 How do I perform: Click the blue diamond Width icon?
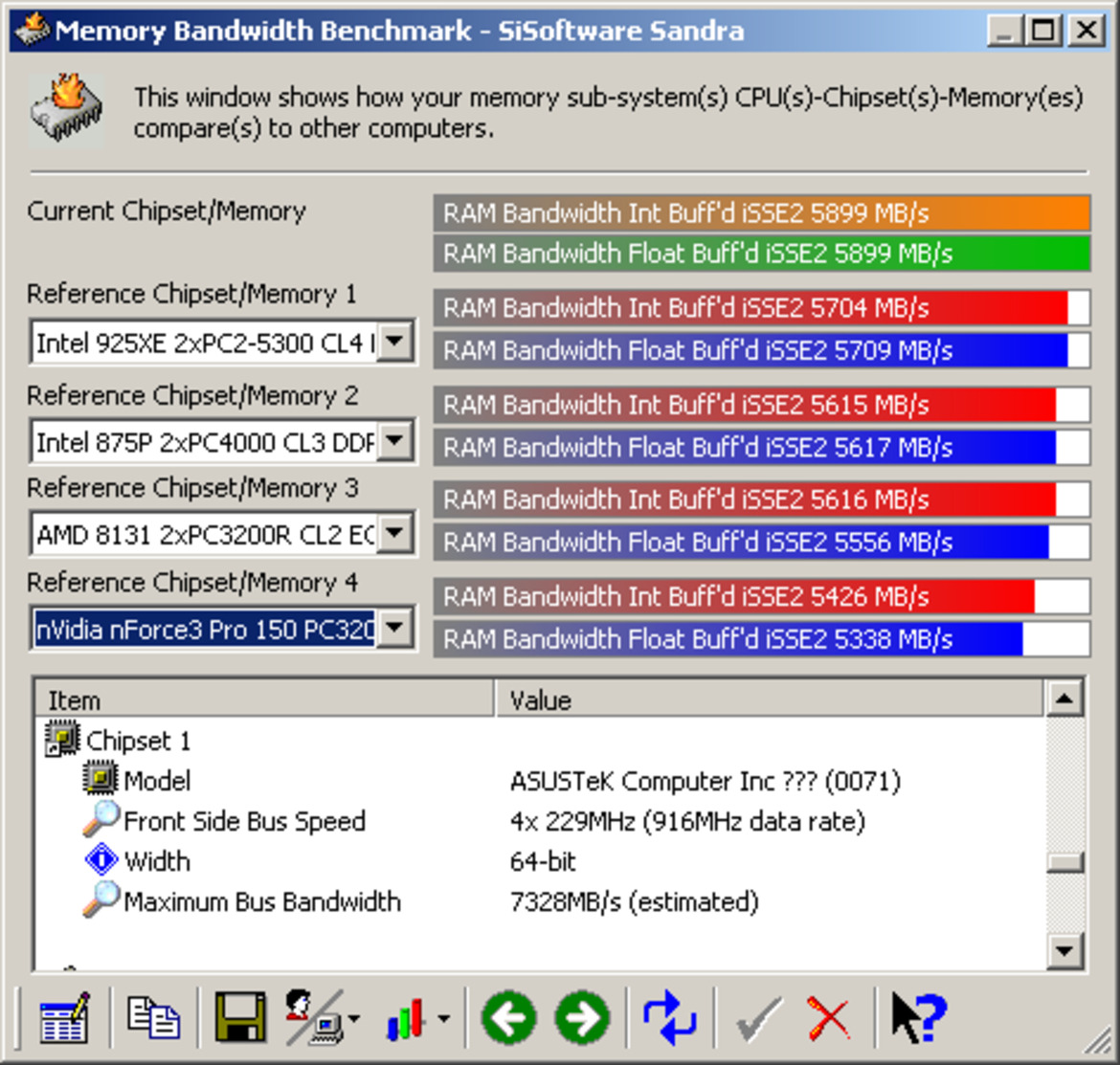(101, 859)
